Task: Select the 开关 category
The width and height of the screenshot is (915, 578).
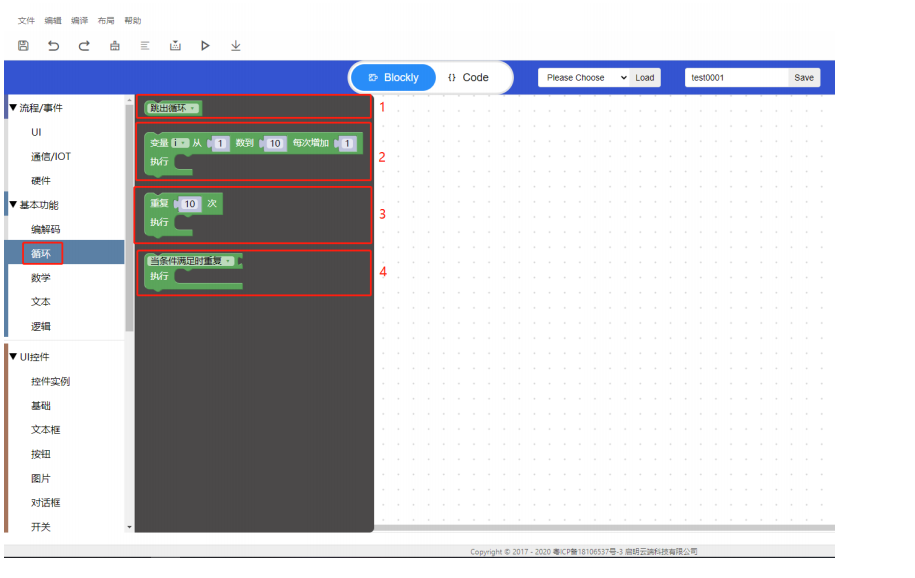Action: (41, 527)
